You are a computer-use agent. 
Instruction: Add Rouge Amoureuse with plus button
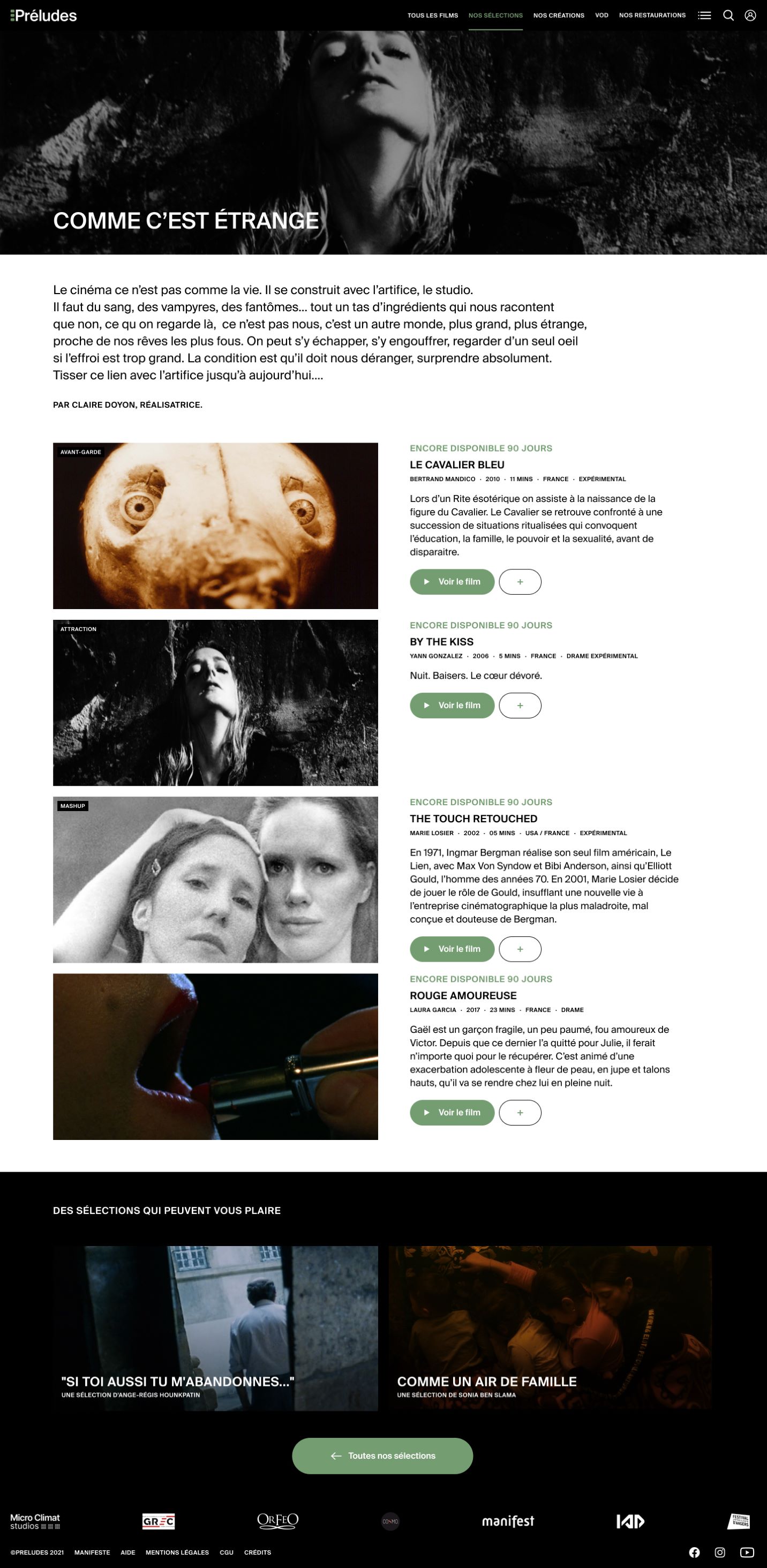pos(520,1113)
